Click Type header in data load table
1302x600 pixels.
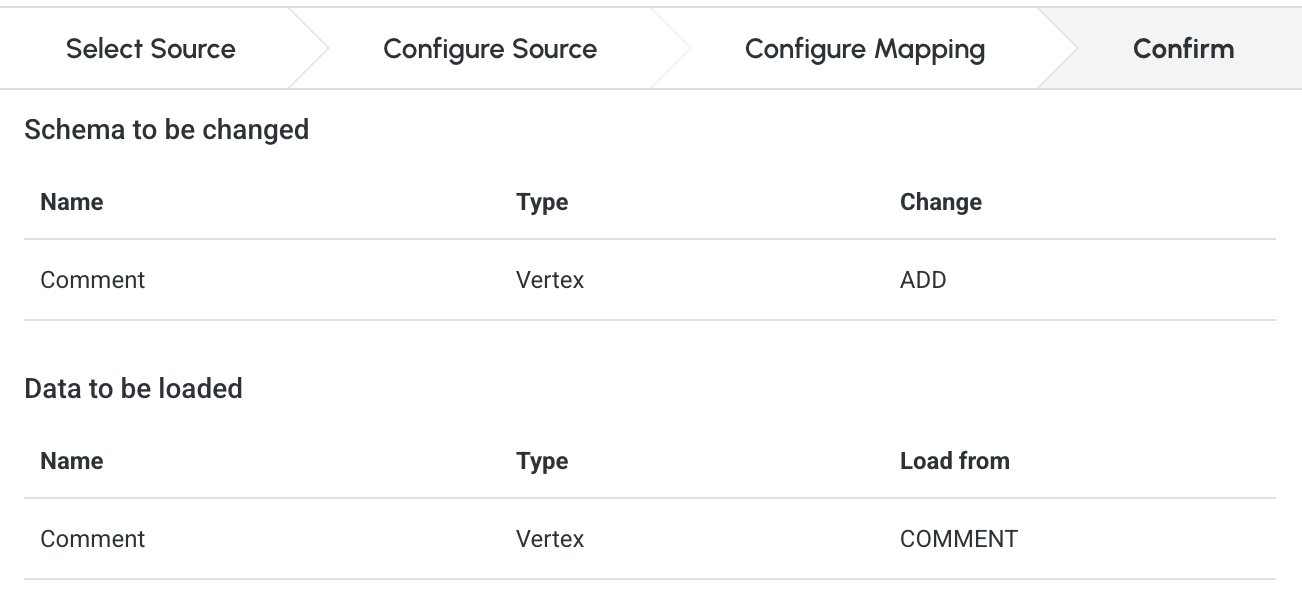(x=542, y=461)
